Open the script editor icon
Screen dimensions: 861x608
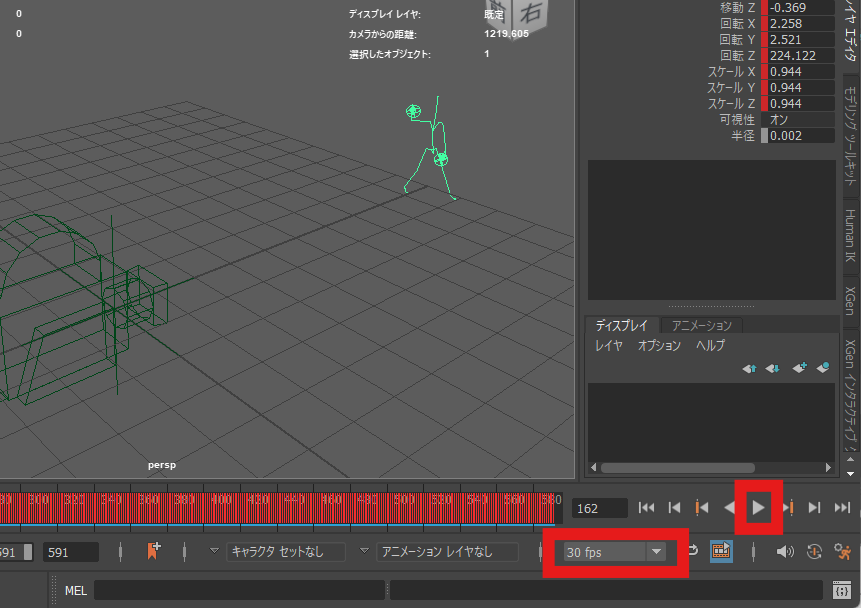pyautogui.click(x=841, y=590)
